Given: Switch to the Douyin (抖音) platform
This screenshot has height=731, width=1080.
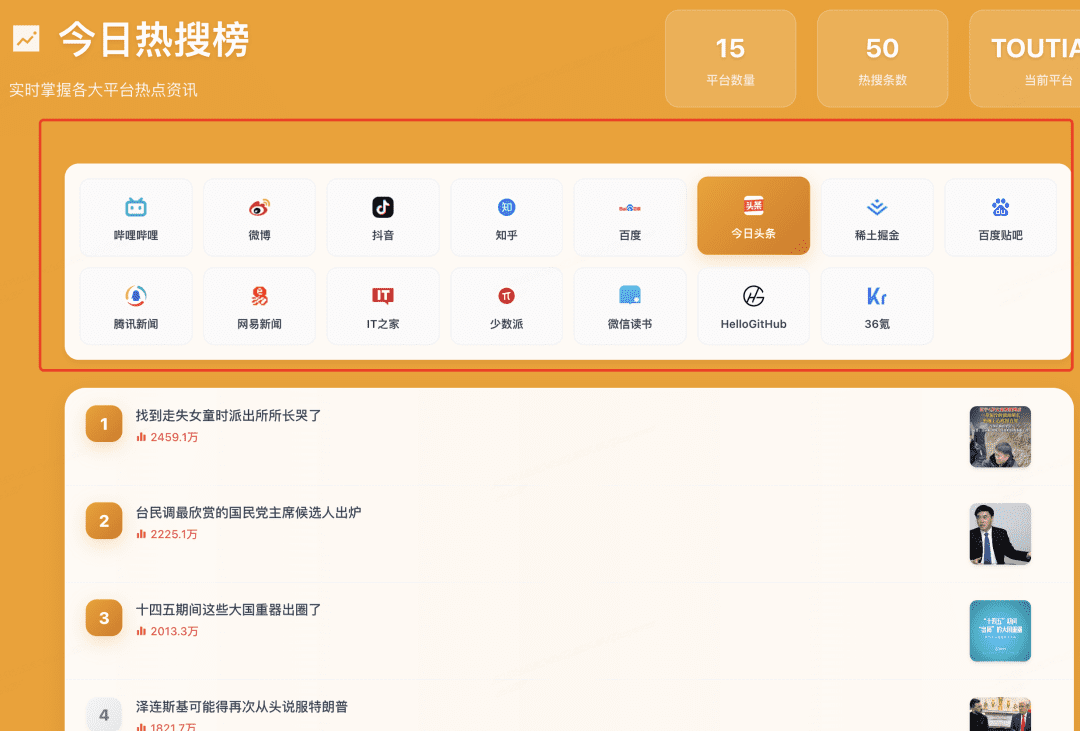Looking at the screenshot, I should pos(383,208).
